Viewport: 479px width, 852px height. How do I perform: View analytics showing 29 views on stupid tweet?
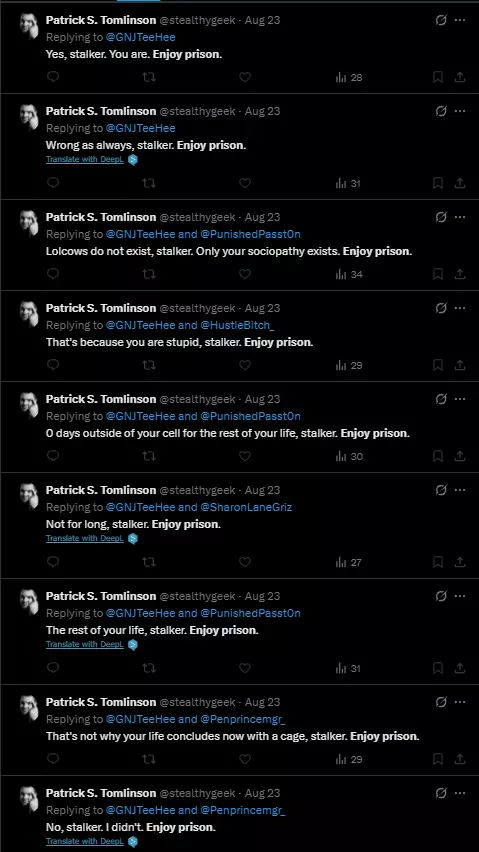point(349,365)
